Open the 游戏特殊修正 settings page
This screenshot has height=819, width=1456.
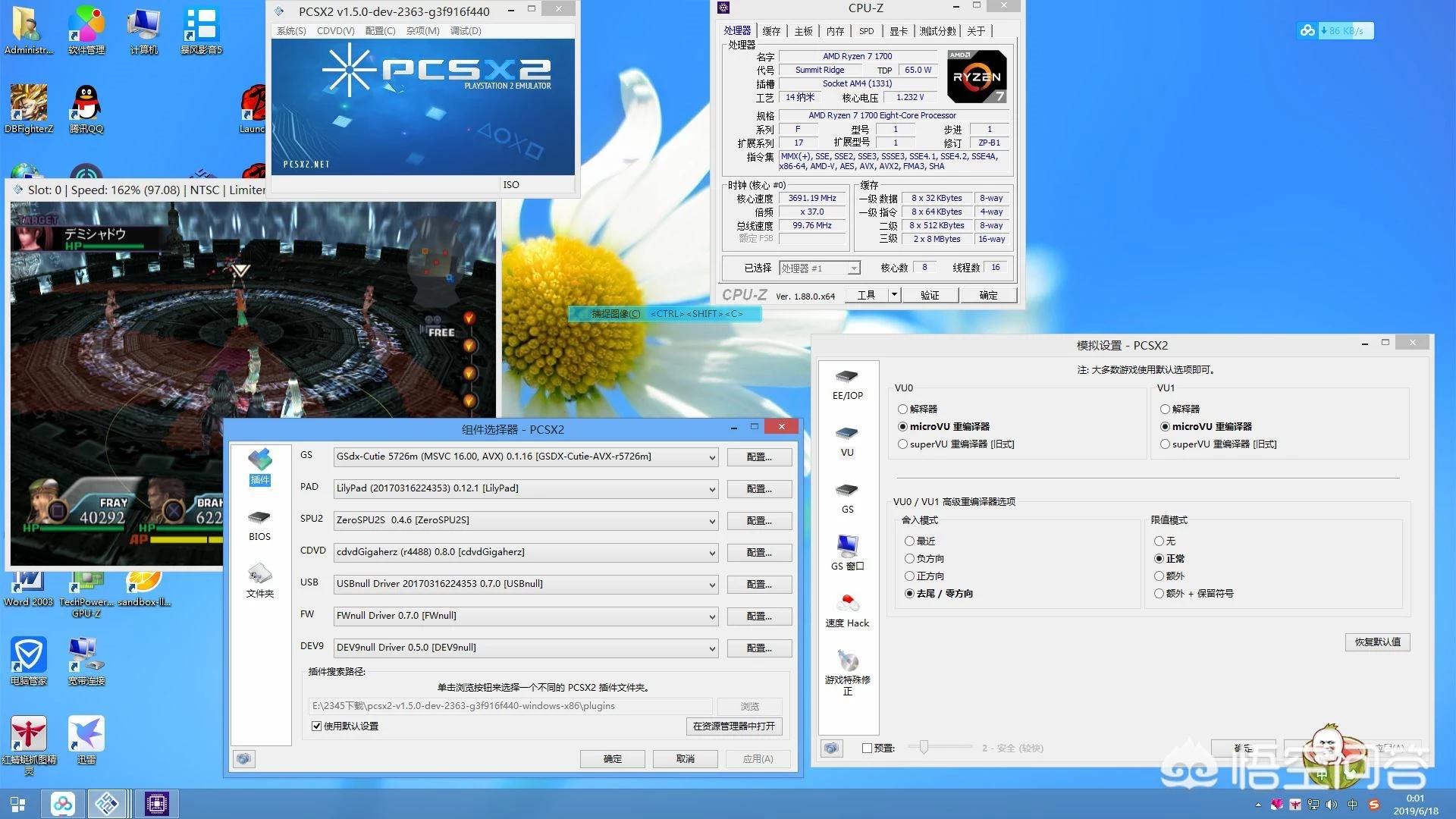tap(847, 673)
